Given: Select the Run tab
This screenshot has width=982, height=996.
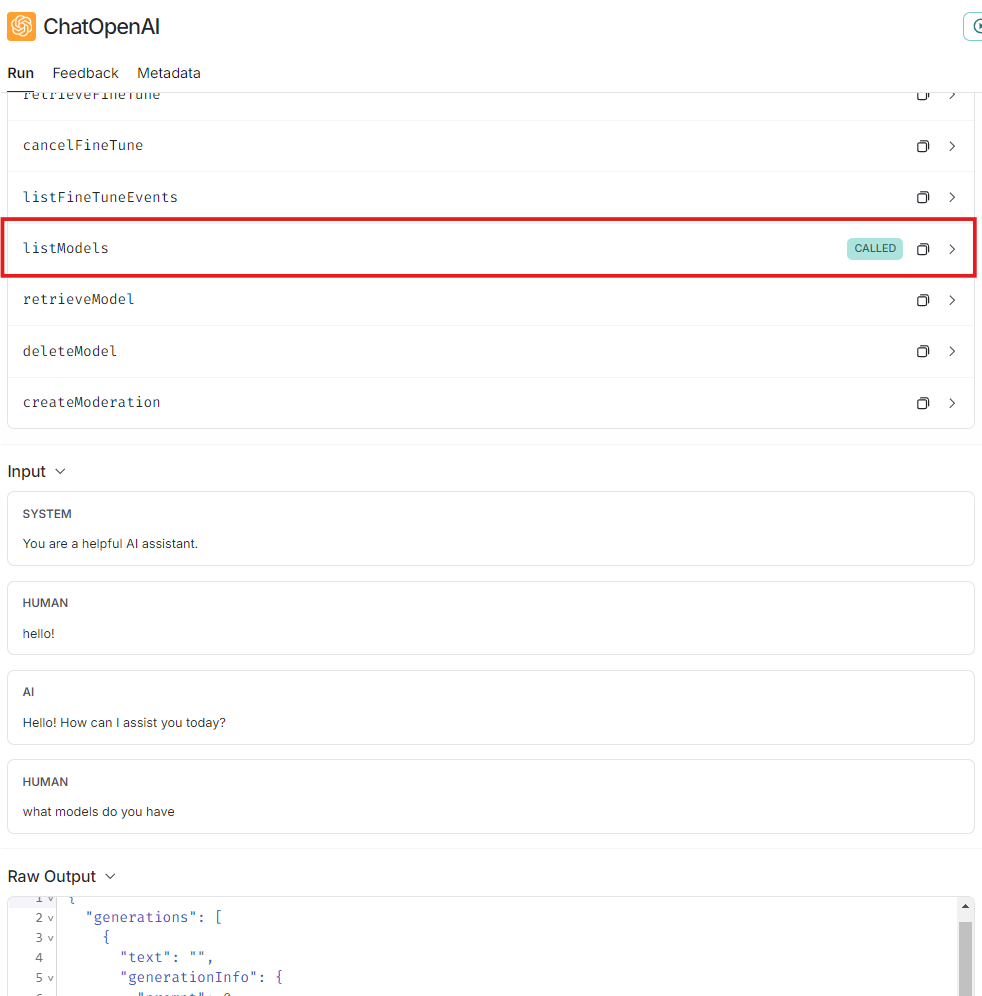Looking at the screenshot, I should click(x=20, y=73).
